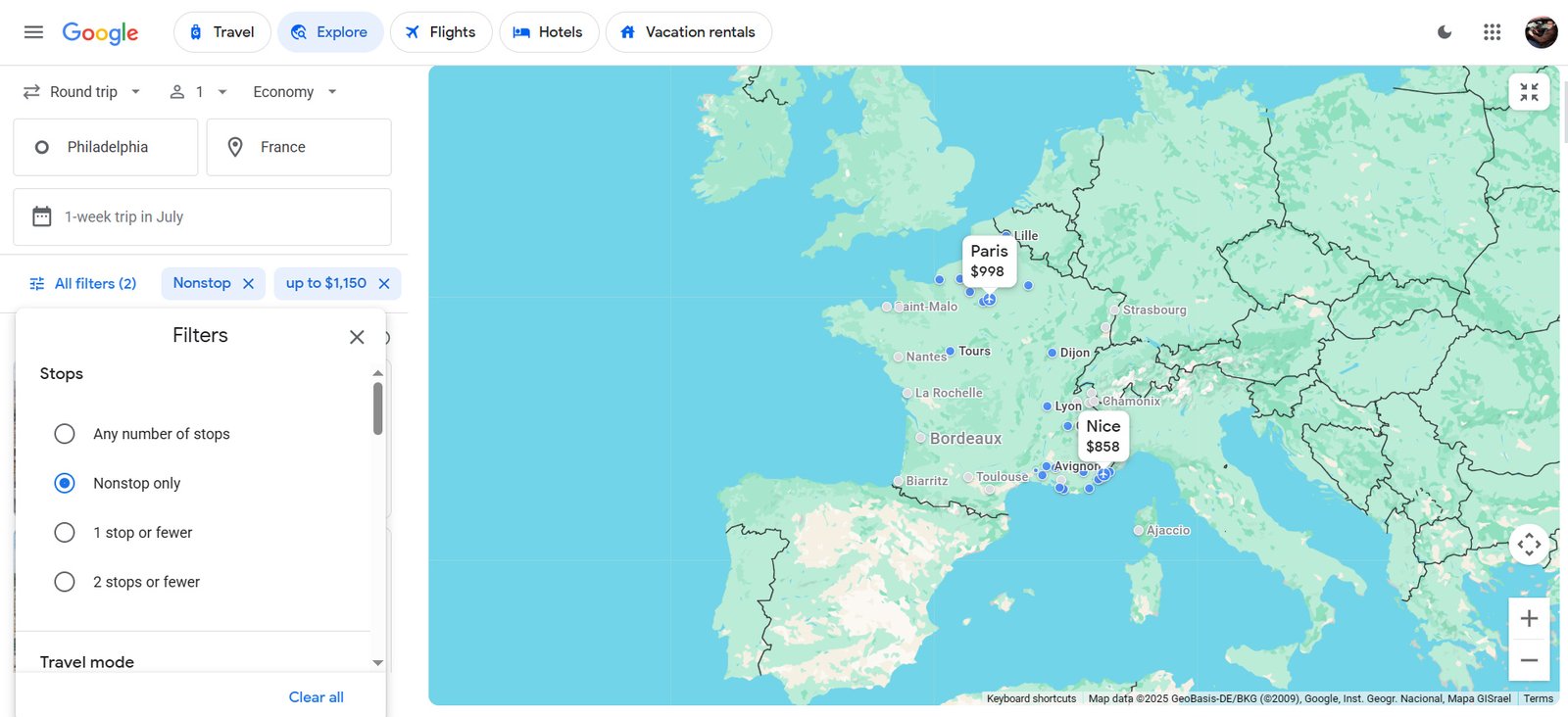
Task: Click the location pin icon beside France
Action: pos(235,147)
